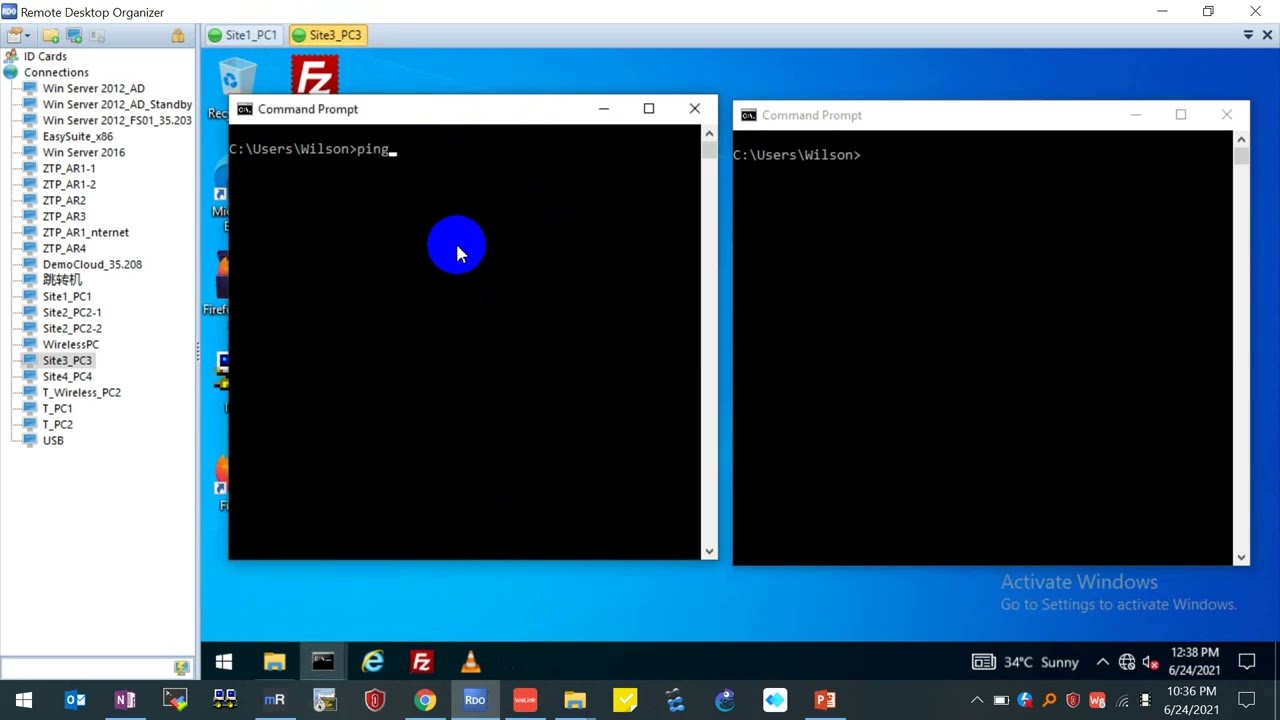Click the padlock icon in Organizer toolbar
Image resolution: width=1280 pixels, height=720 pixels.
click(178, 36)
